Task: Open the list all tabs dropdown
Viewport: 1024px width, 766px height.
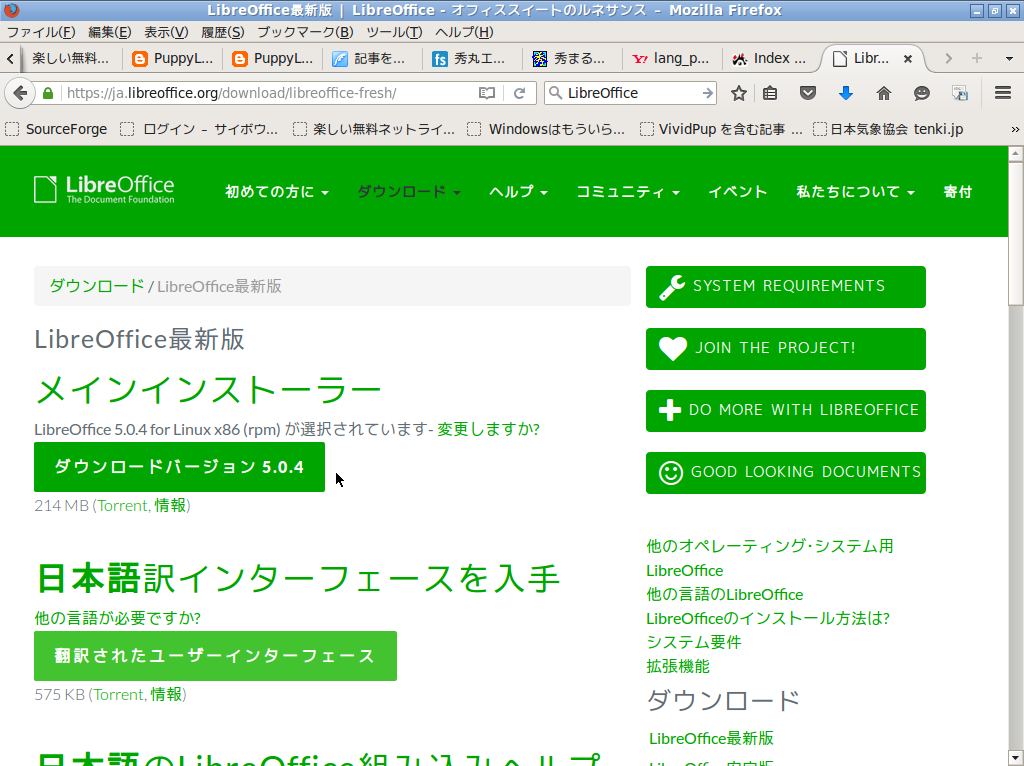Action: pos(1009,58)
